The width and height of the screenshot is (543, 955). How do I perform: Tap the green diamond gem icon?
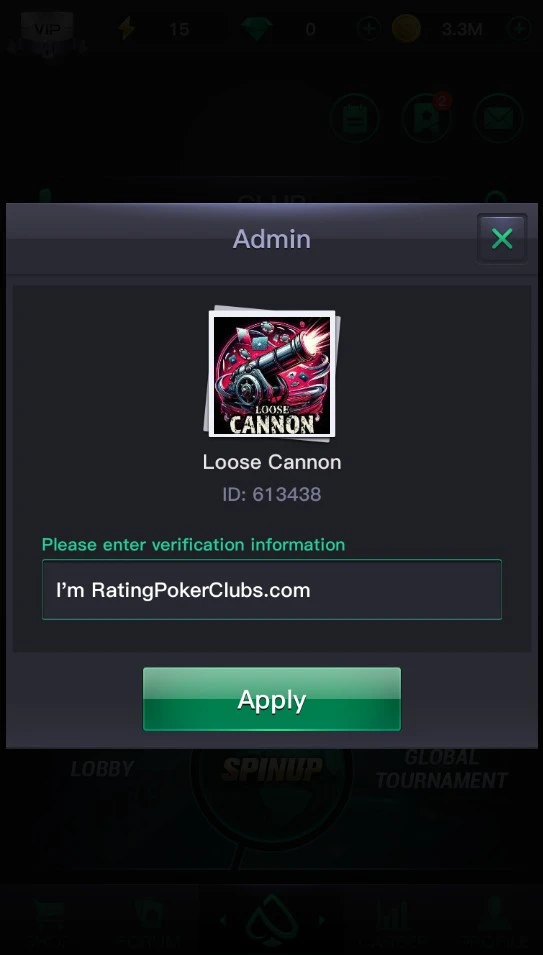tap(256, 29)
